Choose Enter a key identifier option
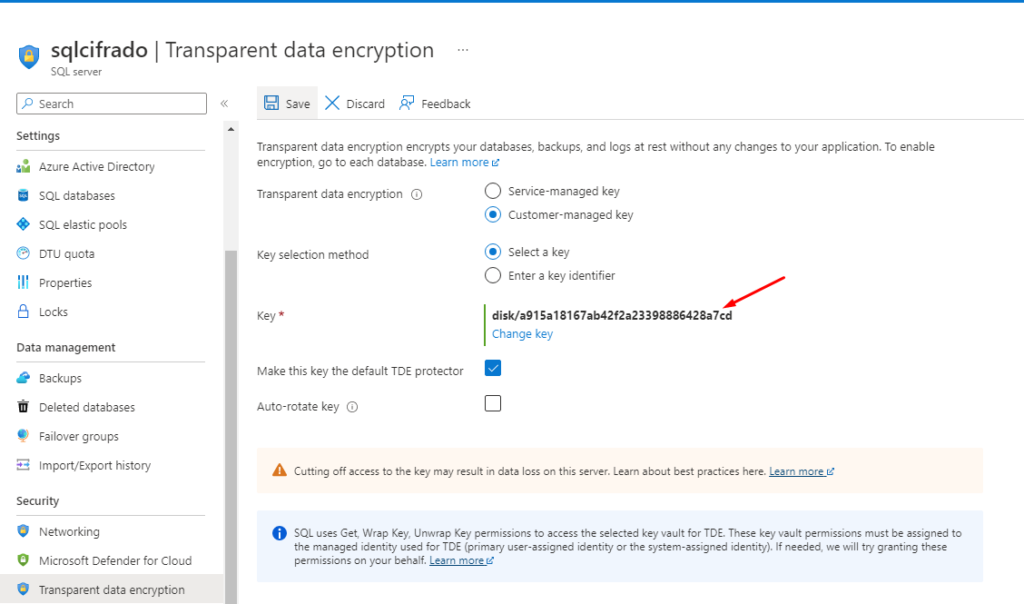 coord(492,276)
